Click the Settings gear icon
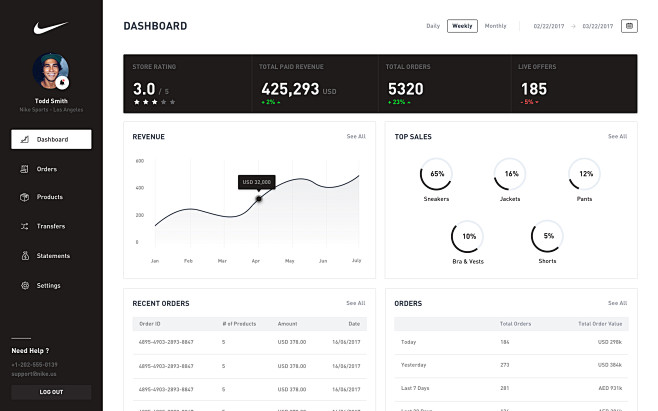 click(x=24, y=285)
